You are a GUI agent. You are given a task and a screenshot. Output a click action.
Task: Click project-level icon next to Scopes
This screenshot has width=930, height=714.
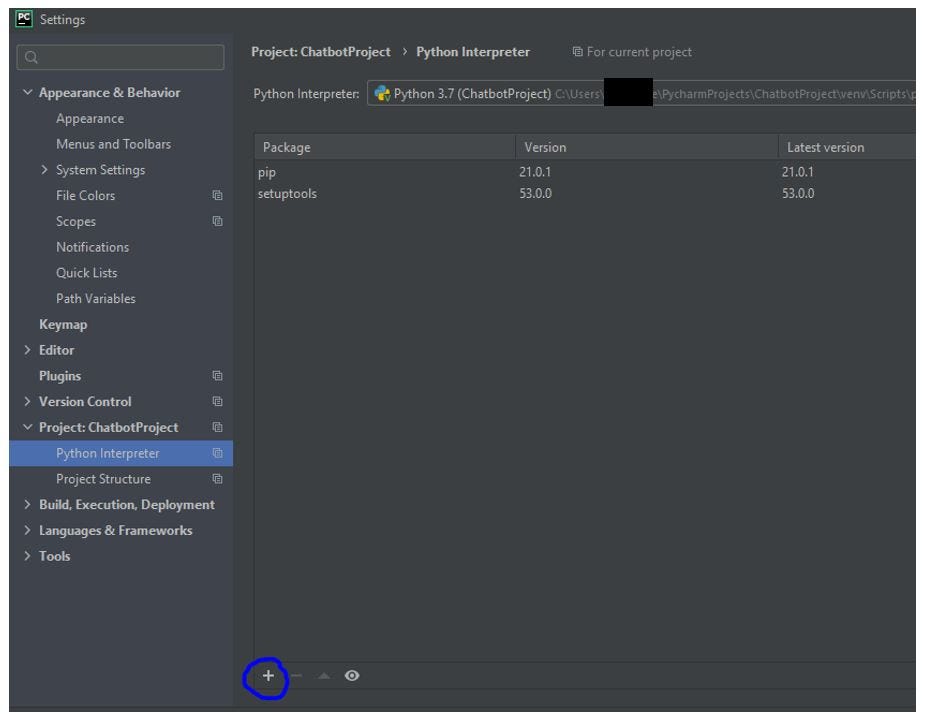tap(218, 221)
